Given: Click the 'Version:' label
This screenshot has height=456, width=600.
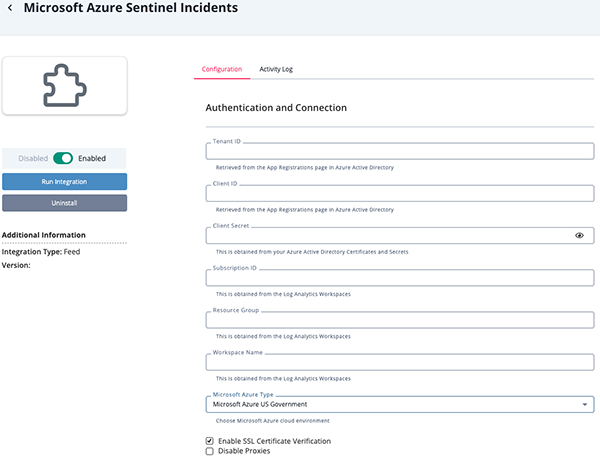Looking at the screenshot, I should [x=16, y=265].
